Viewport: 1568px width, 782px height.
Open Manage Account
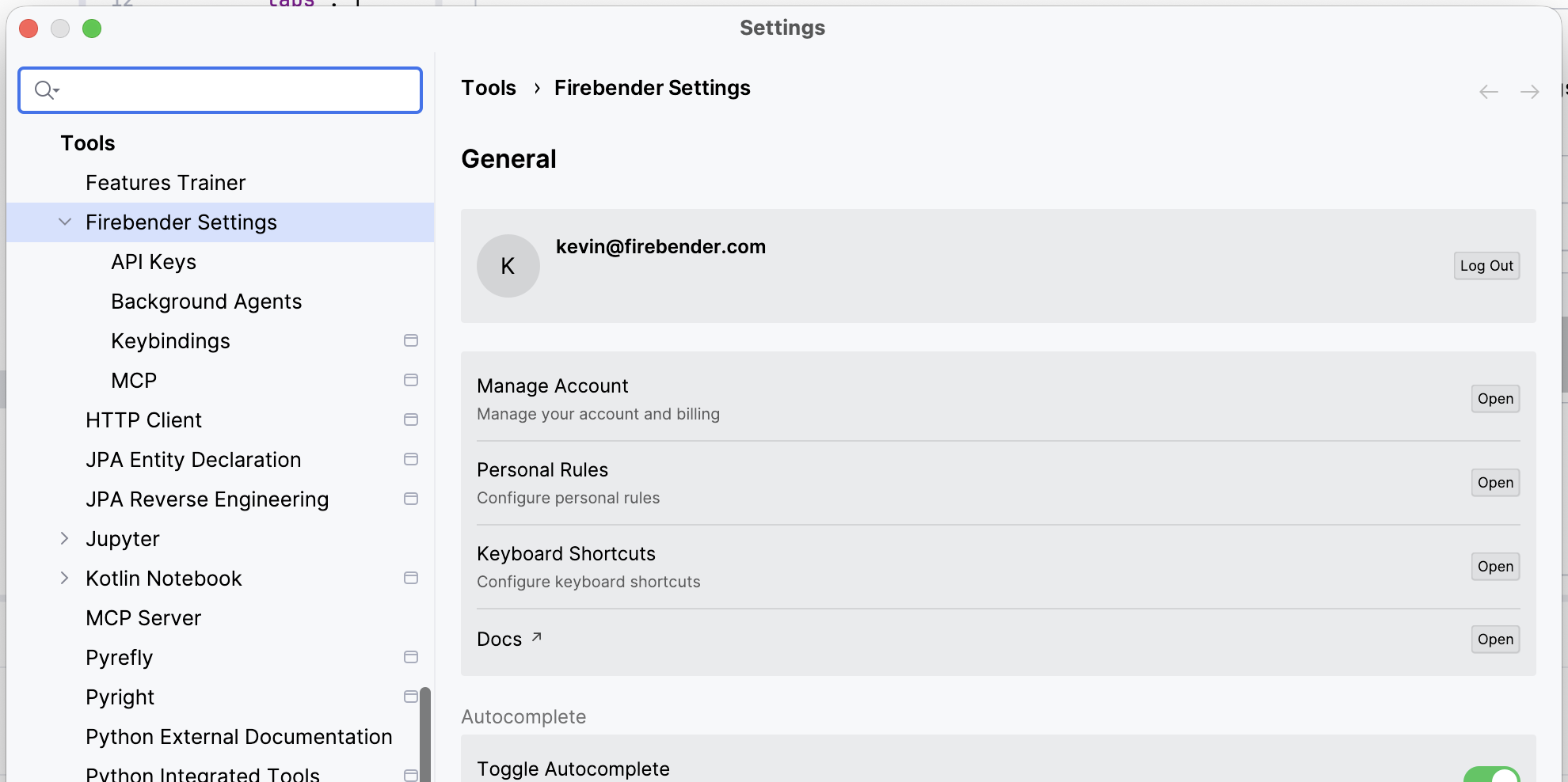coord(1495,399)
